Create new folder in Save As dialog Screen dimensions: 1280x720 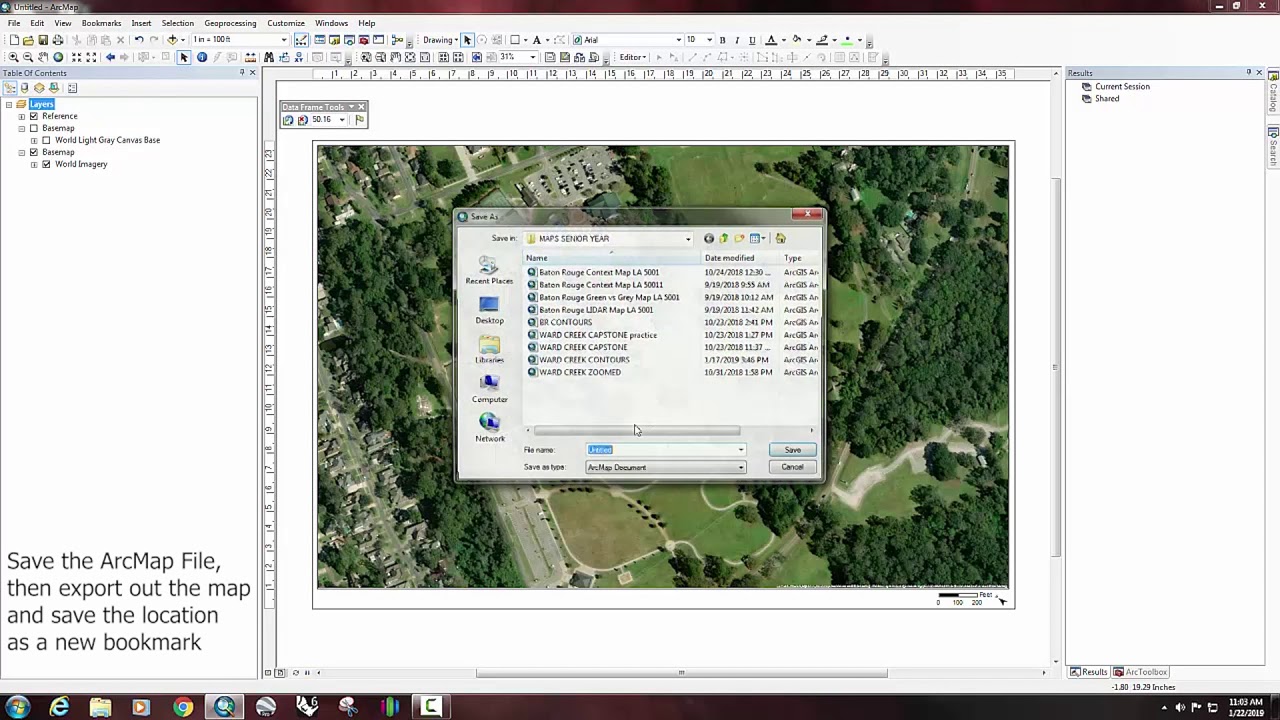pos(739,238)
